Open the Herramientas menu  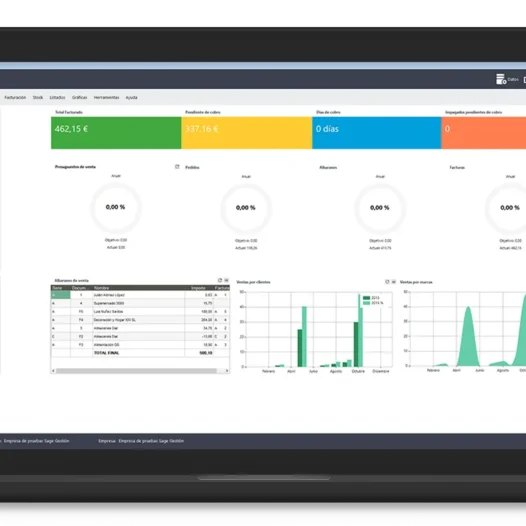[106, 97]
